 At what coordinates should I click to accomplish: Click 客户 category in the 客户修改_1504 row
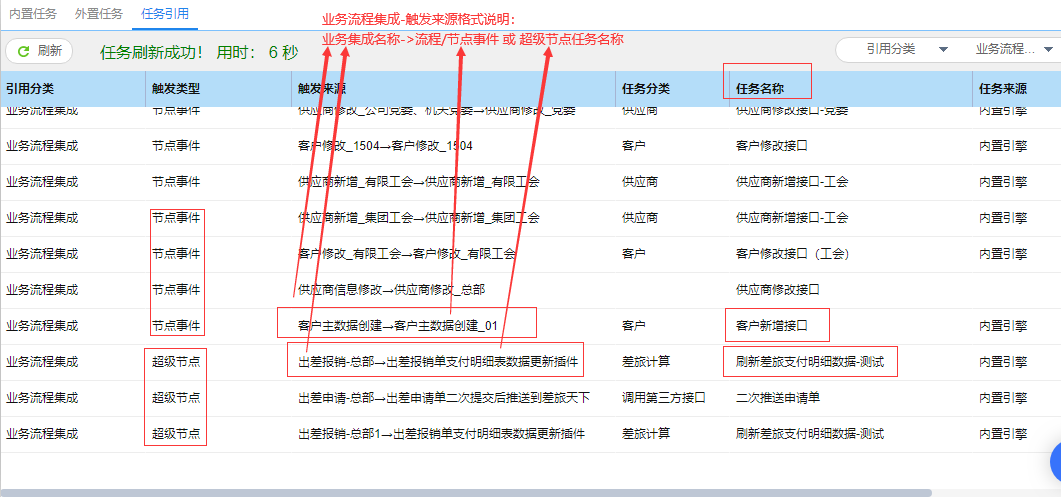633,146
